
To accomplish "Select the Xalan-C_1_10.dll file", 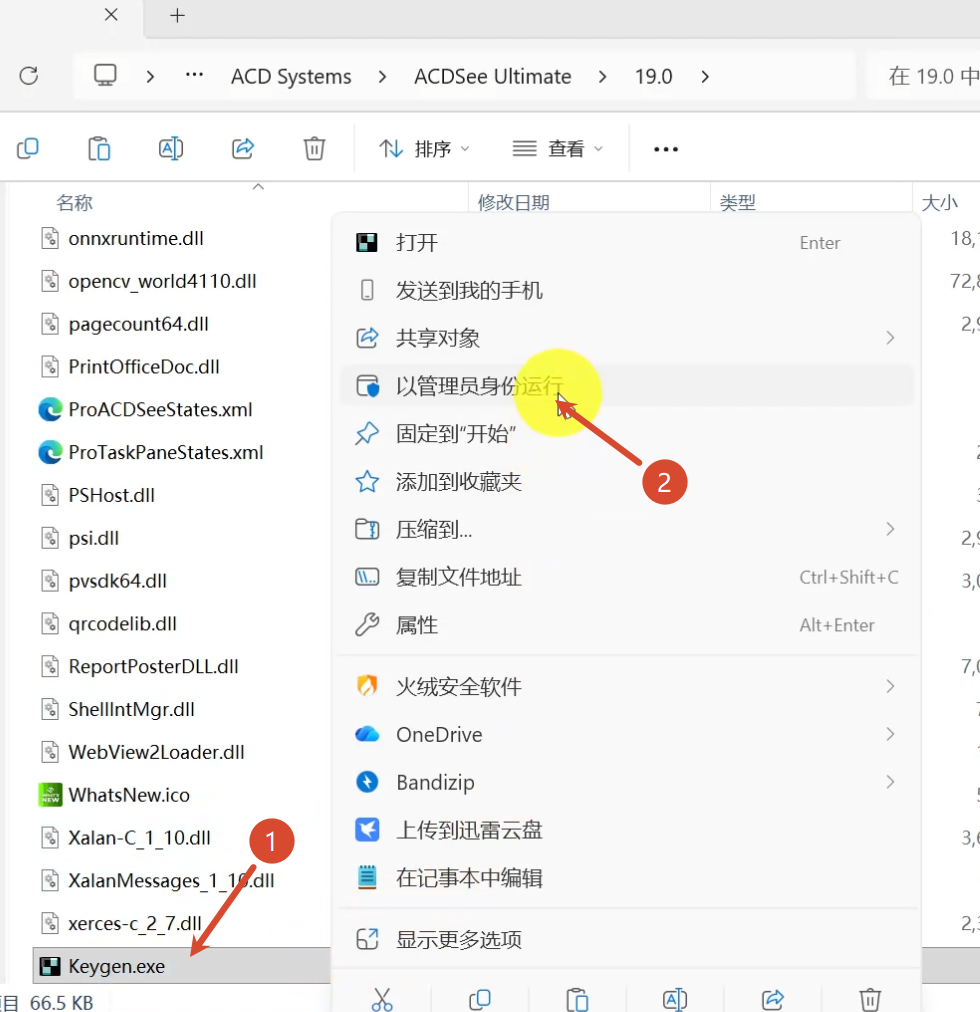I will (x=139, y=838).
